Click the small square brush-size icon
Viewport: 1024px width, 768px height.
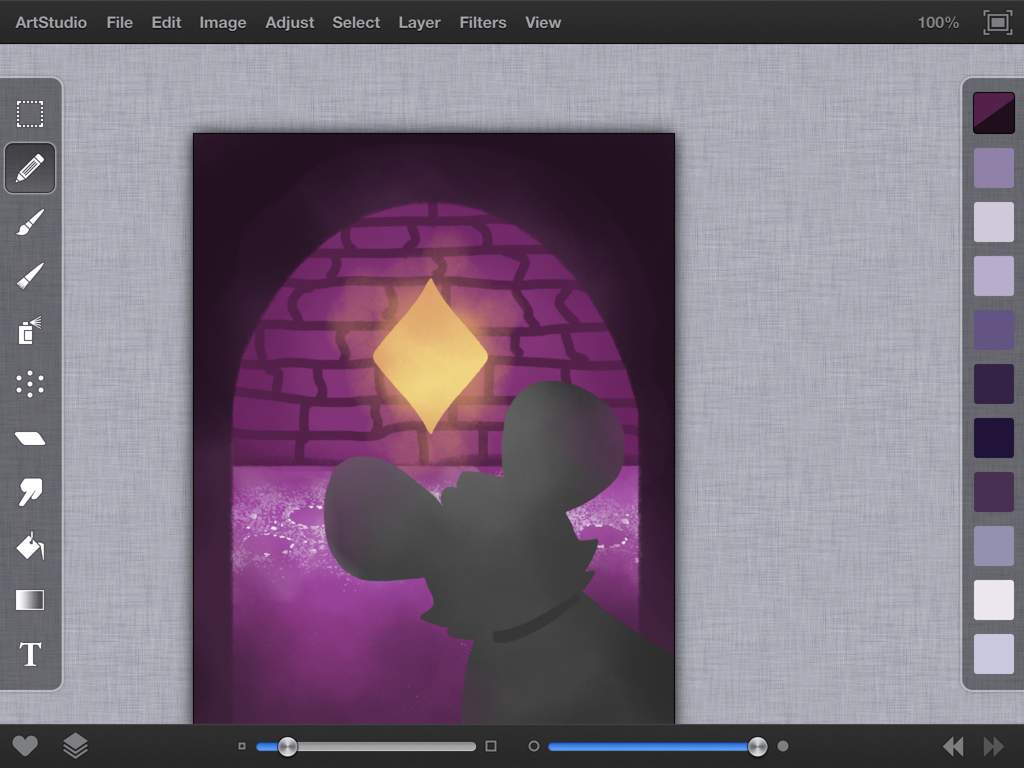(x=242, y=746)
